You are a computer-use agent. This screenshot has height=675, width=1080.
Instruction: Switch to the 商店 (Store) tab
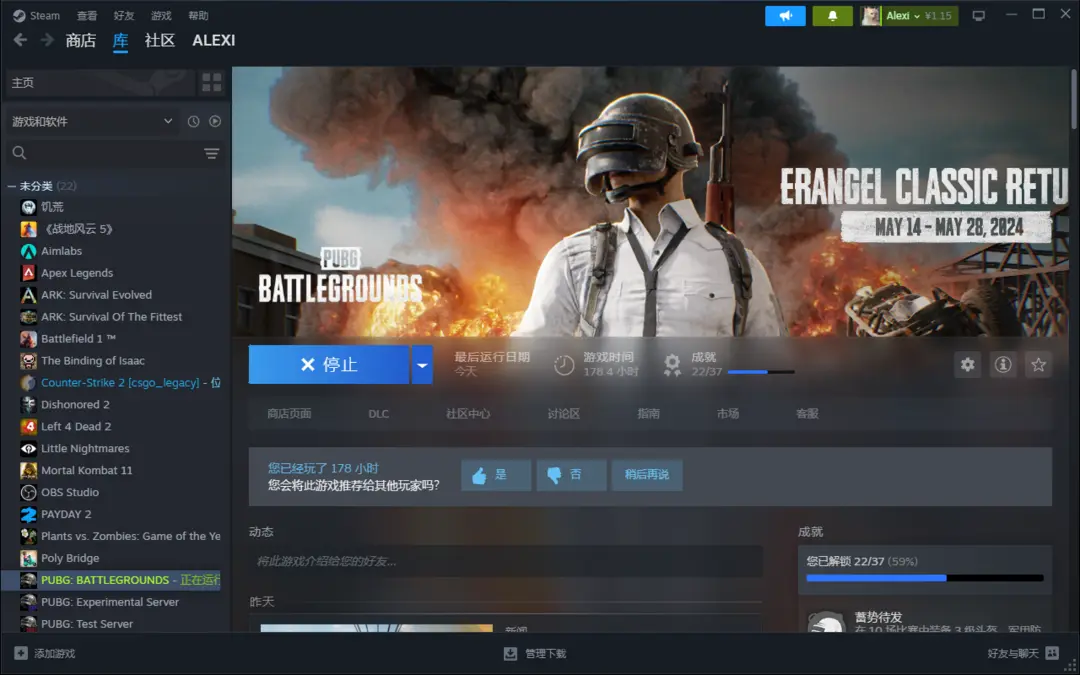[81, 41]
